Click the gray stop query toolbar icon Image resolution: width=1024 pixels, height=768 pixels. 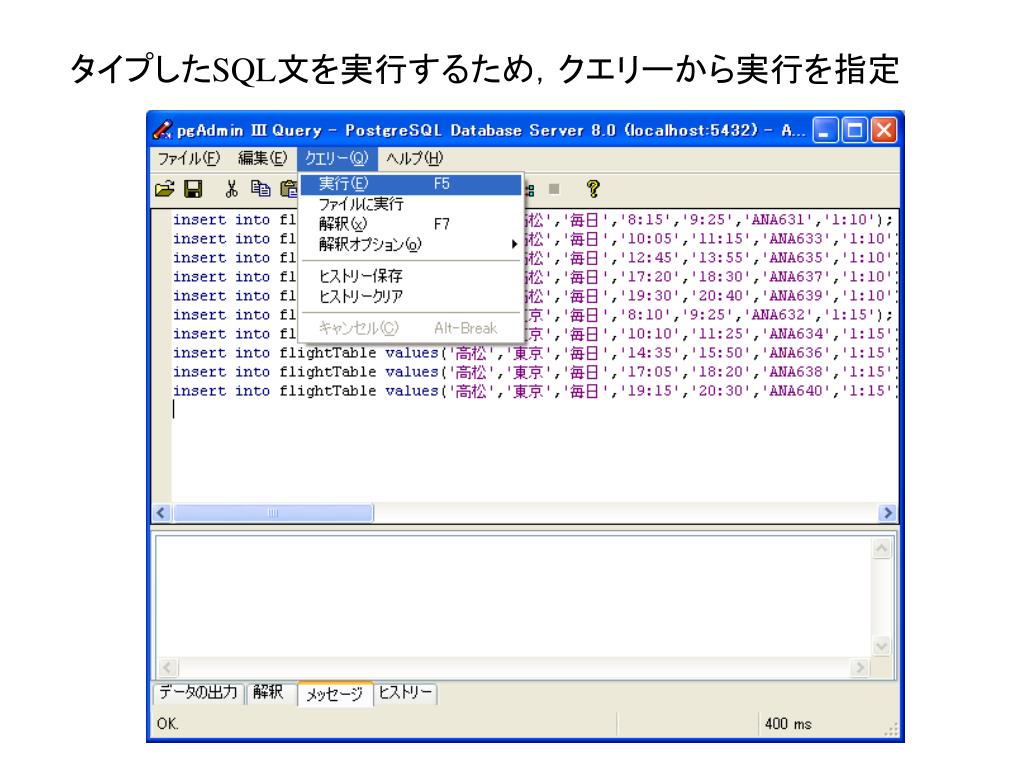pos(554,189)
